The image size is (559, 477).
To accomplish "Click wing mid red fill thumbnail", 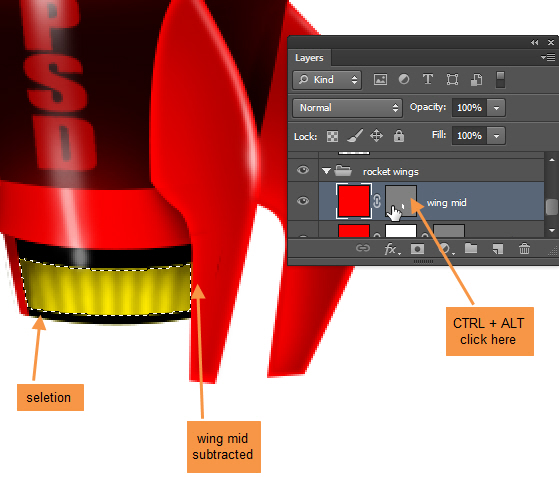I will coord(354,201).
